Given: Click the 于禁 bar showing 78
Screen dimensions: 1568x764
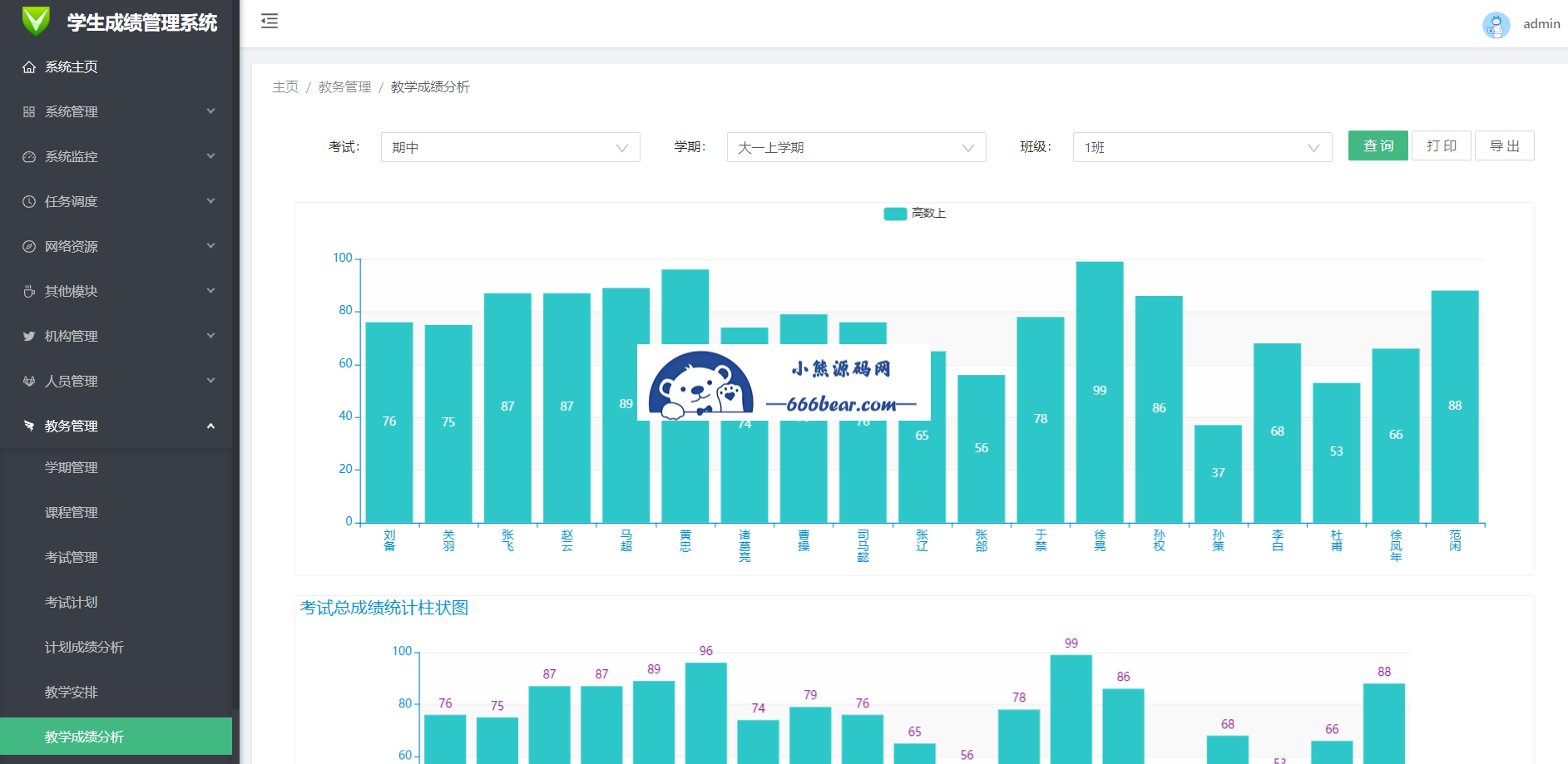Looking at the screenshot, I should (x=1041, y=420).
